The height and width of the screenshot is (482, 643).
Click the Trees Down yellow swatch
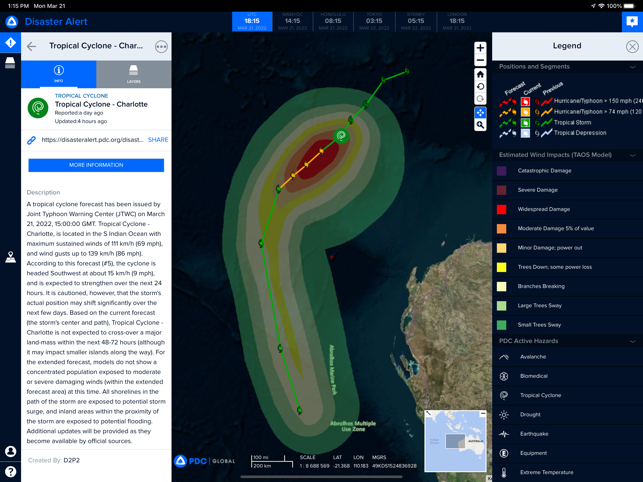tap(501, 267)
